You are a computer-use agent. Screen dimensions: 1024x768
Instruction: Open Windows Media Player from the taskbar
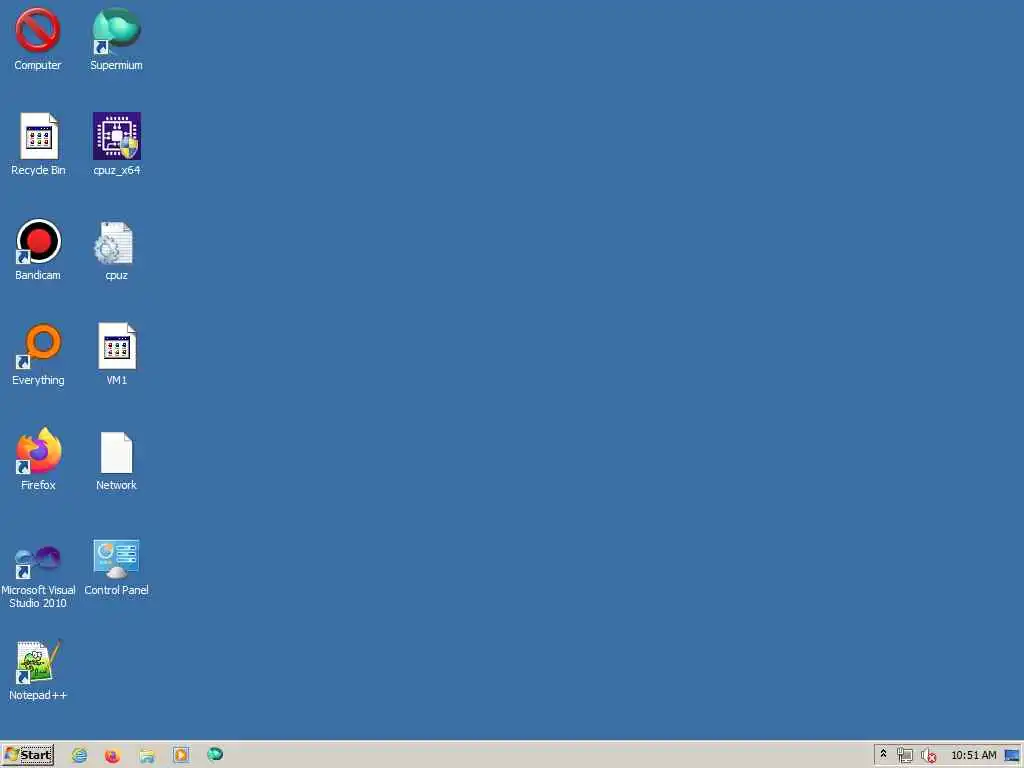(x=181, y=755)
